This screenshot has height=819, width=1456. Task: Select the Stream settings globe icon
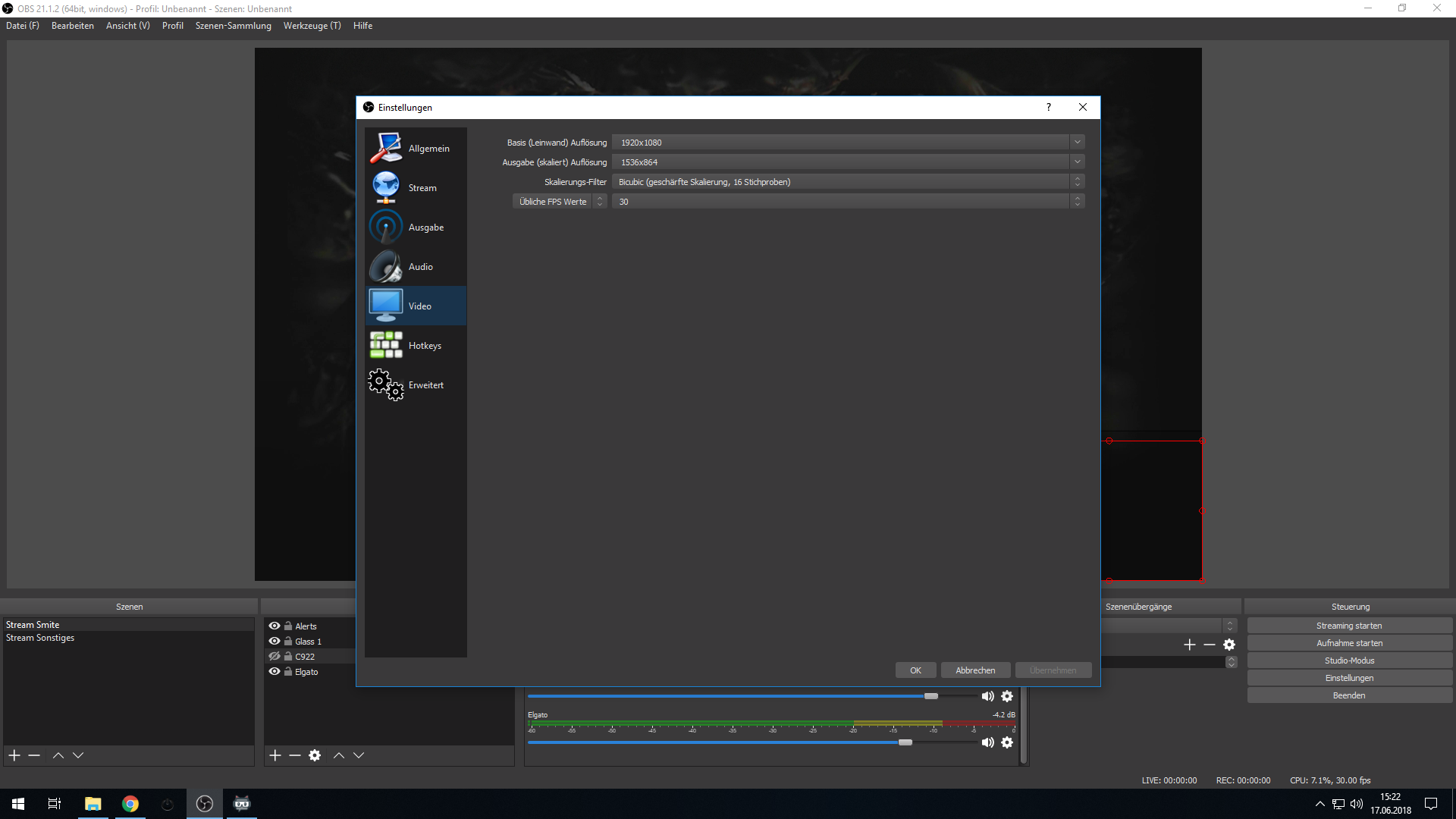pyautogui.click(x=386, y=187)
